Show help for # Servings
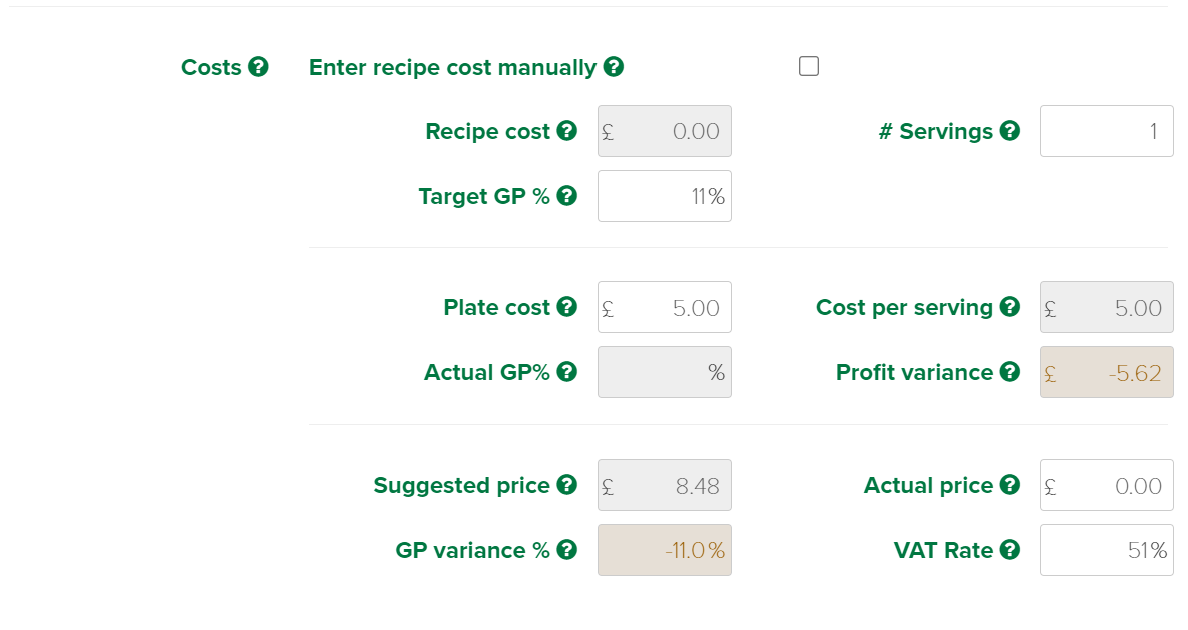Image resolution: width=1188 pixels, height=630 pixels. coord(1009,130)
